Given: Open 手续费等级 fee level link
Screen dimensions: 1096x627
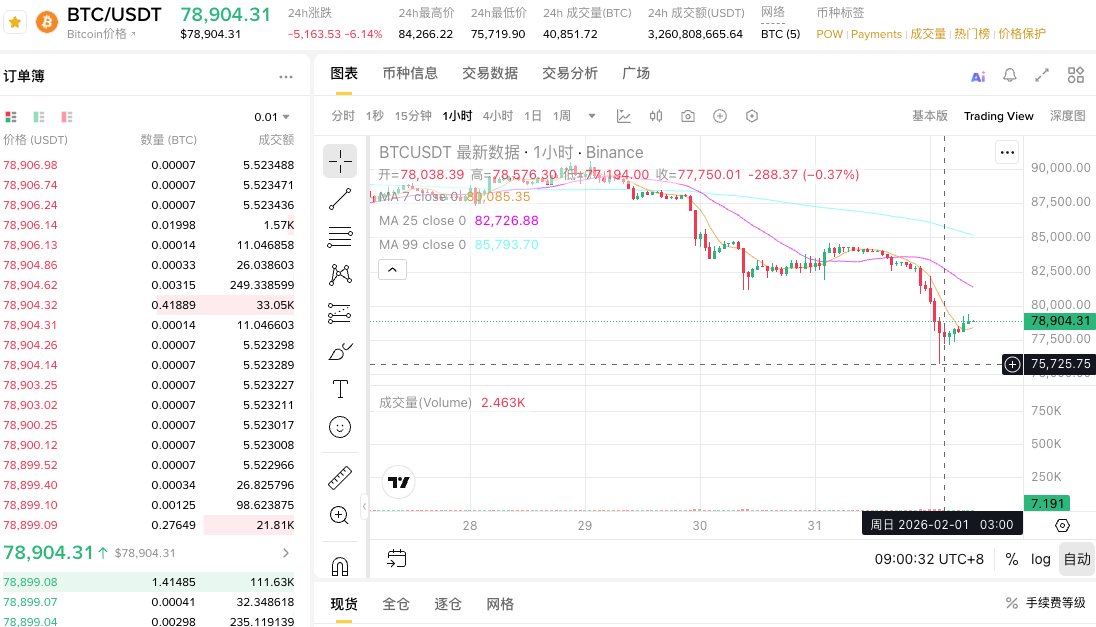Looking at the screenshot, I should (1045, 603).
